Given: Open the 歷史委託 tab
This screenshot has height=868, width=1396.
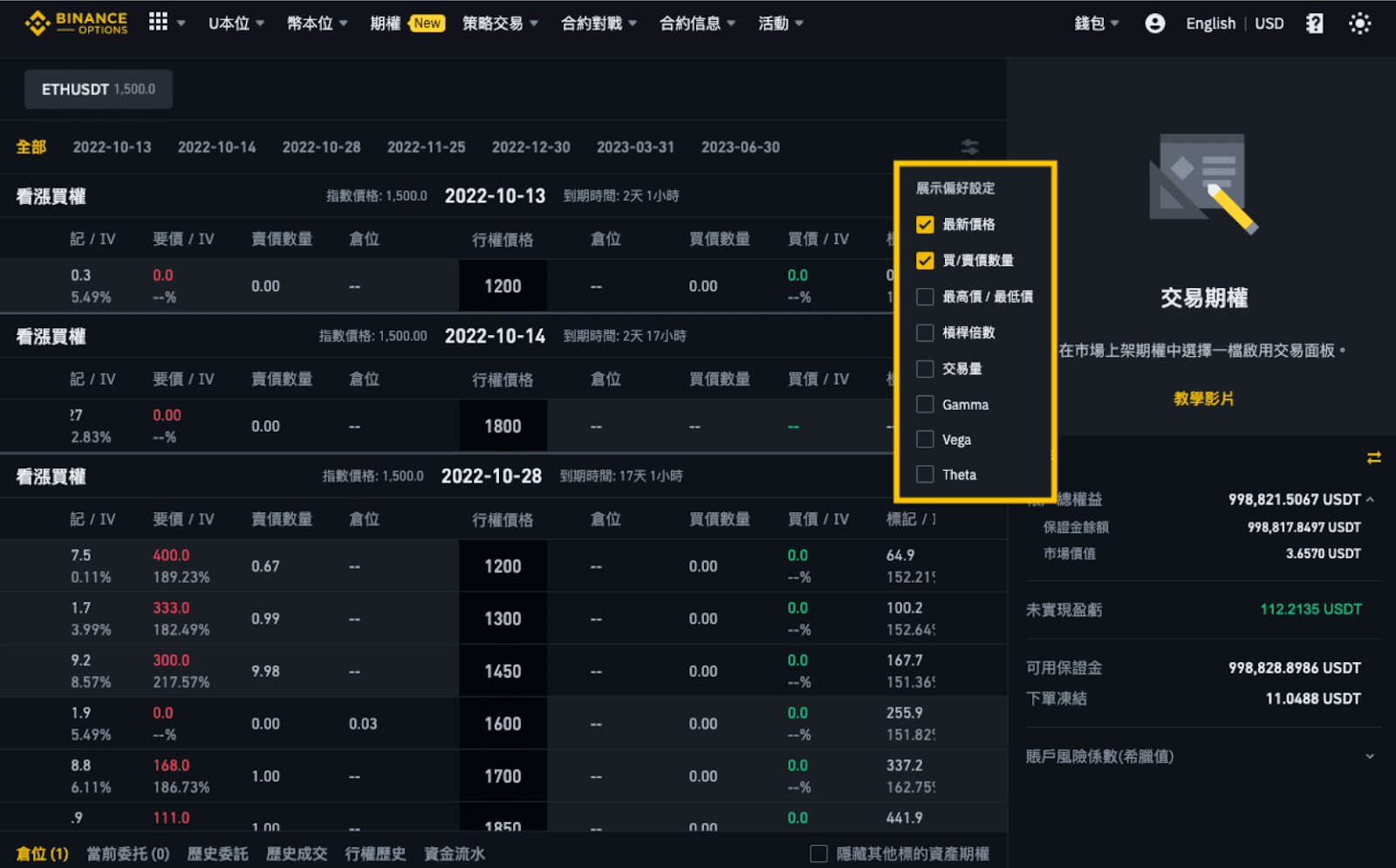Looking at the screenshot, I should point(217,853).
